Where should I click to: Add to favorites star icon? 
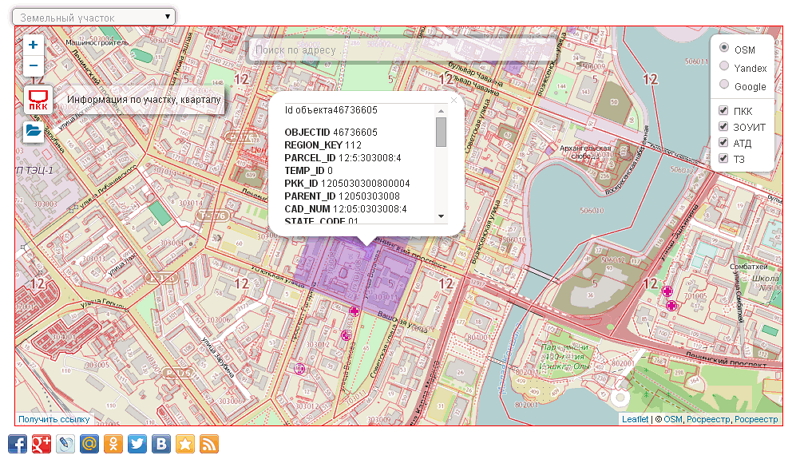point(185,444)
